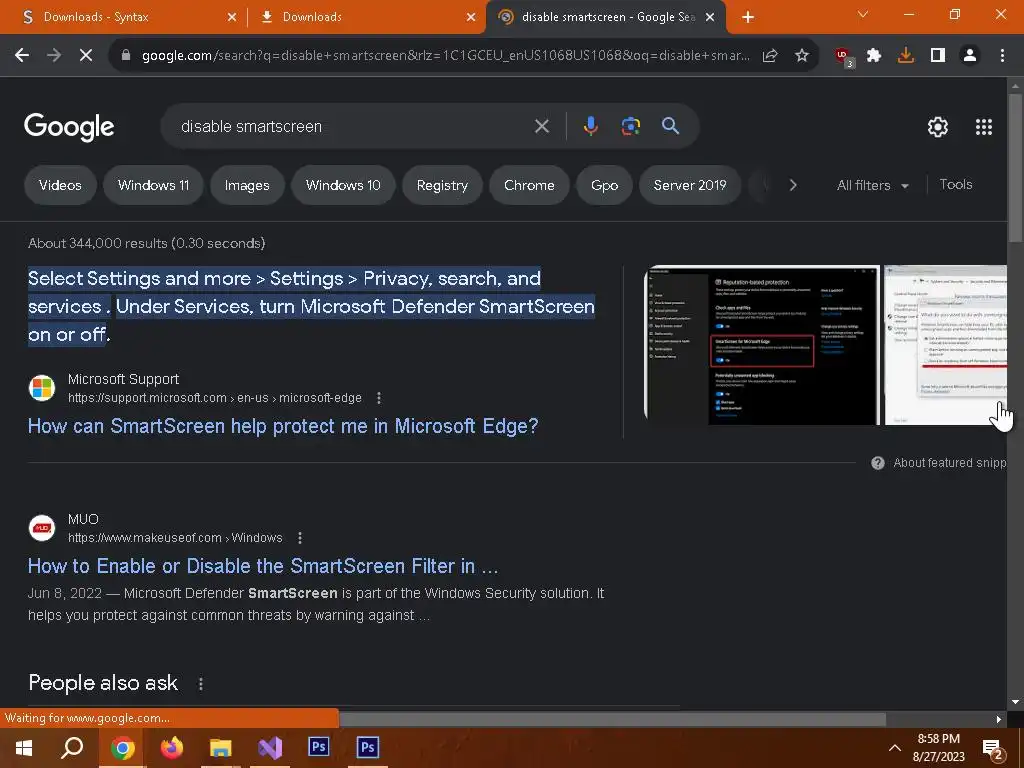Open the Extensions puzzle icon
Screen dimensions: 1024x768
tap(874, 56)
